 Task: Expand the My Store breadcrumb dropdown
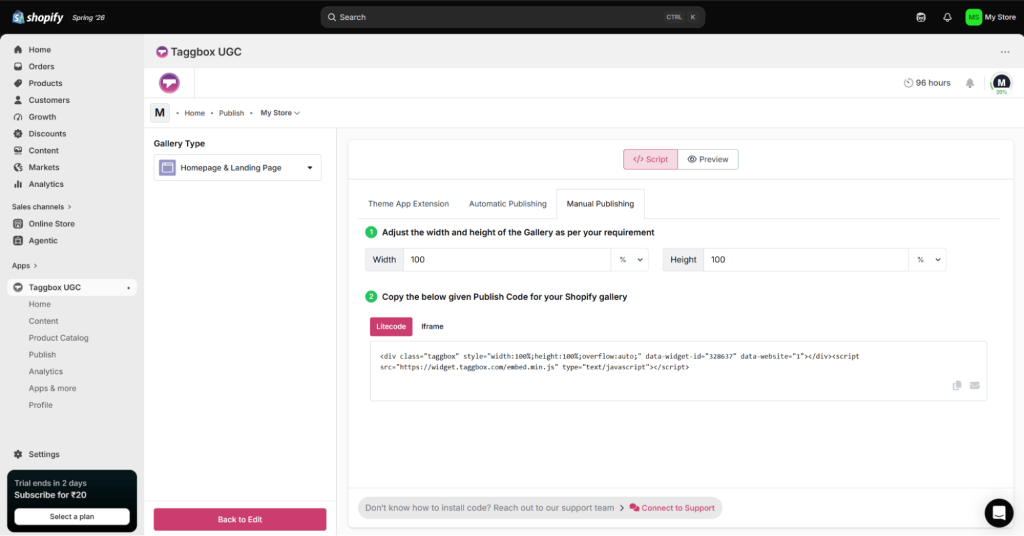click(280, 113)
